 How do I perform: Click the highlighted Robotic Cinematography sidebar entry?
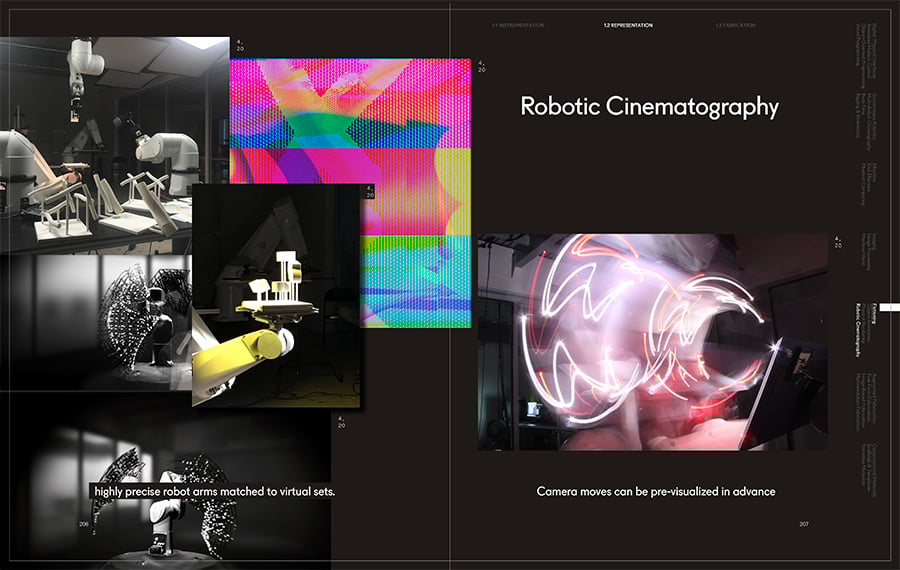pyautogui.click(x=859, y=330)
